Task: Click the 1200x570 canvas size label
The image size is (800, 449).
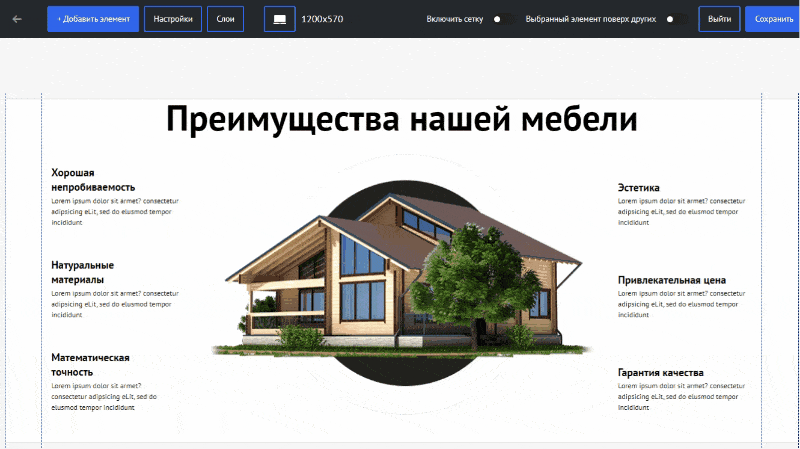Action: pyautogui.click(x=322, y=19)
